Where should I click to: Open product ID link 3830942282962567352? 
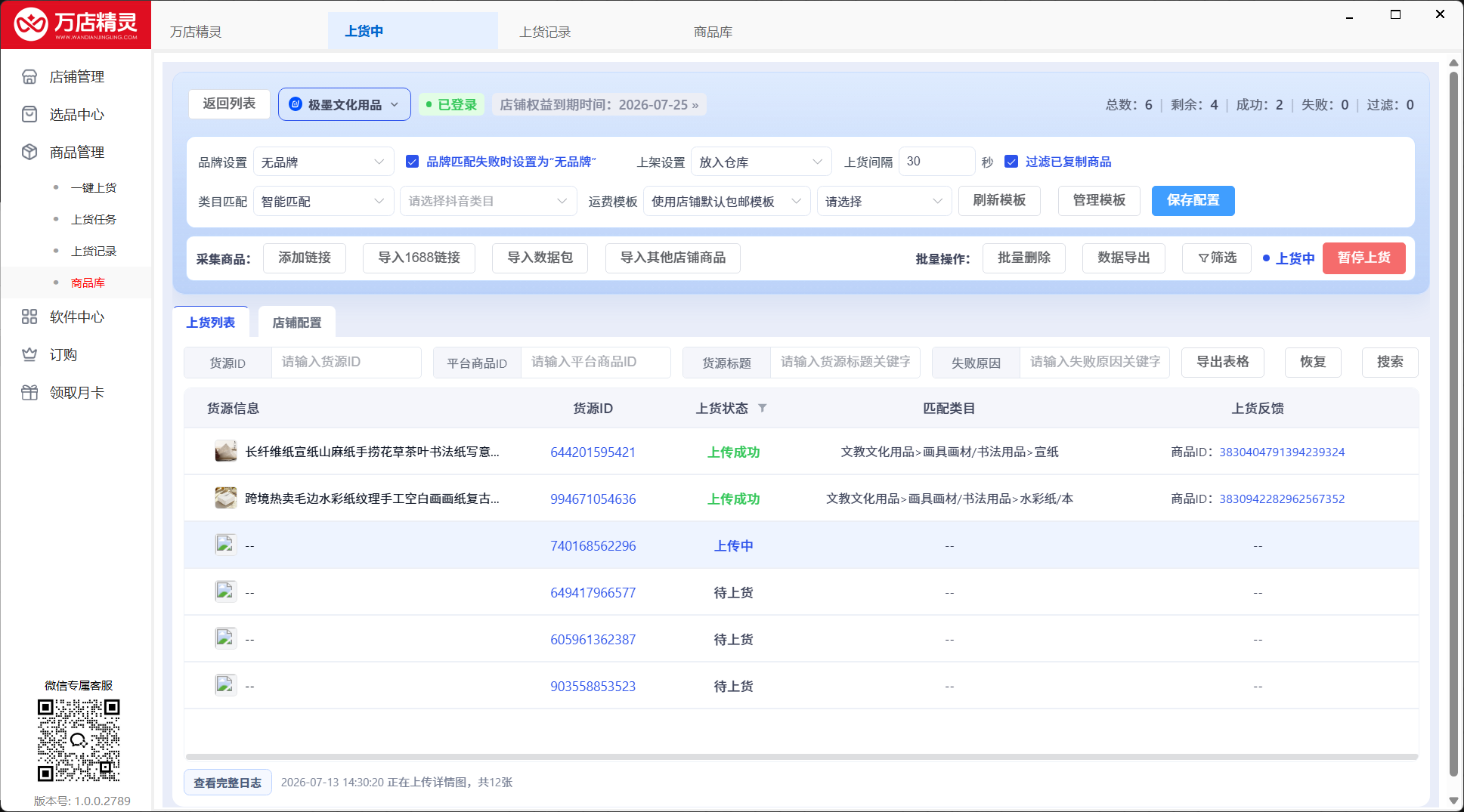coord(1282,499)
